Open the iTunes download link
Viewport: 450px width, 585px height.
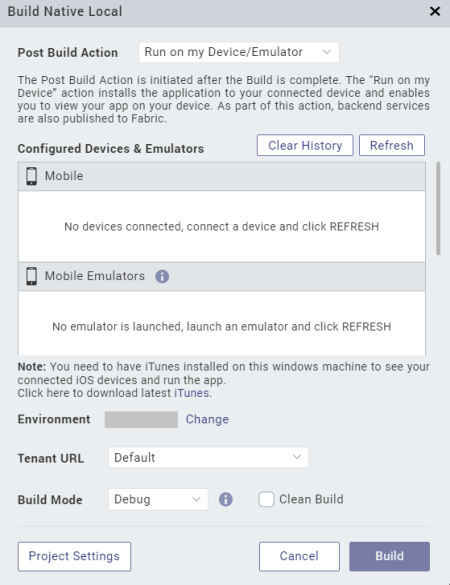click(191, 393)
